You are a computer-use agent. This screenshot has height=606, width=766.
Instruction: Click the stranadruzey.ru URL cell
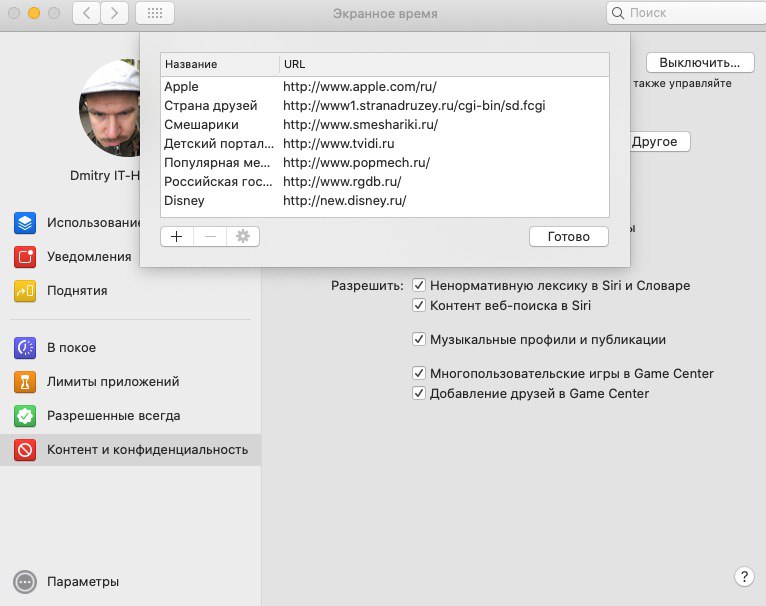pyautogui.click(x=414, y=106)
